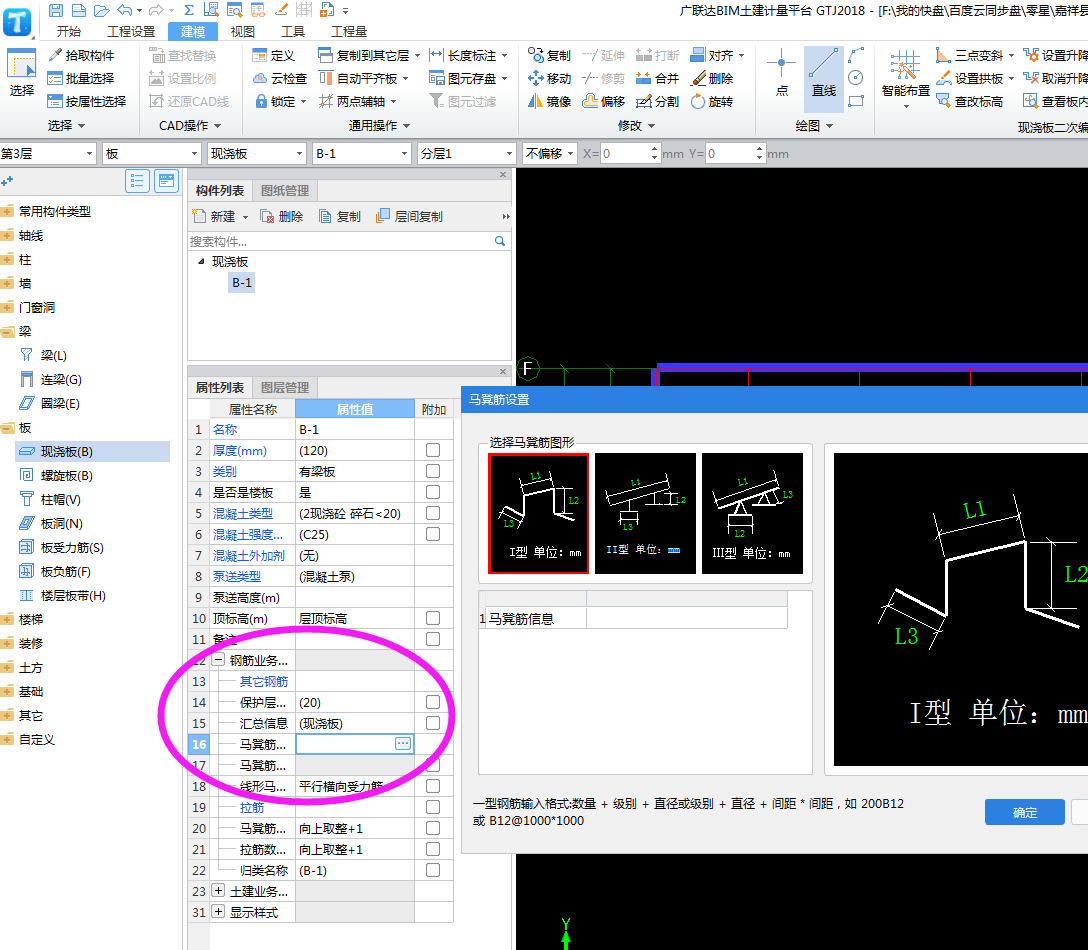Viewport: 1088px width, 950px height.
Task: Click the undo arrow in quick access bar
Action: click(125, 10)
